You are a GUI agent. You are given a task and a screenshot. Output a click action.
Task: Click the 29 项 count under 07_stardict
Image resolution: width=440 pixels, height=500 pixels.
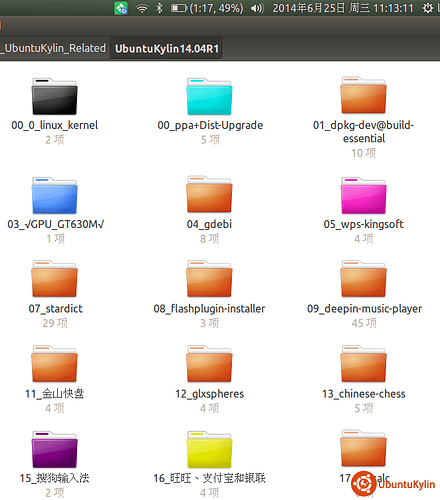[55, 323]
